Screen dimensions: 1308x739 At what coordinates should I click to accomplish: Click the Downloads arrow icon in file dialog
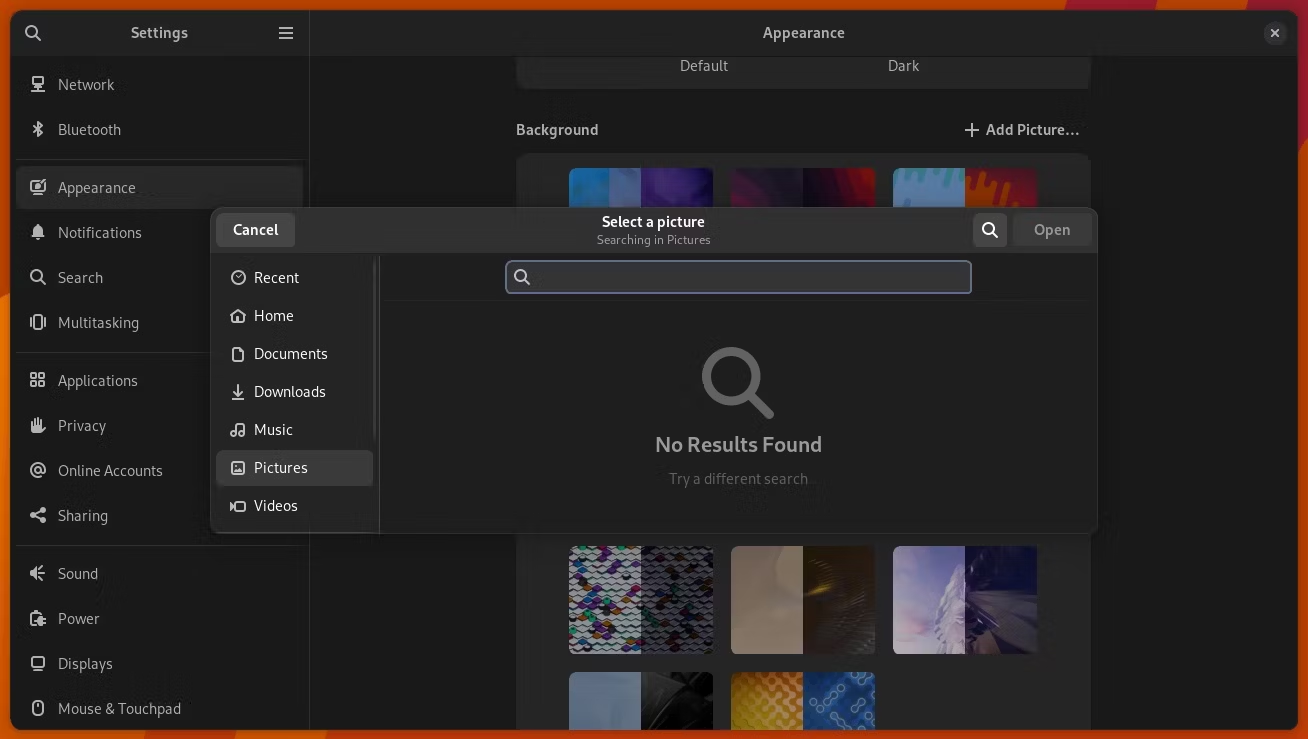pyautogui.click(x=238, y=392)
